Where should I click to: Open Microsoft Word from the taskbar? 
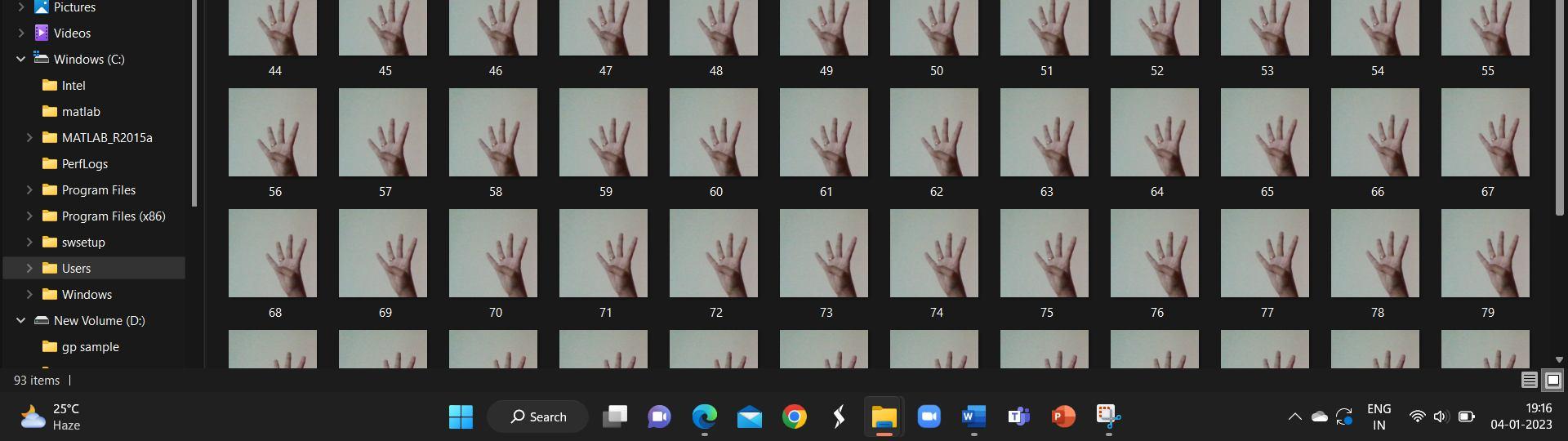pos(973,416)
